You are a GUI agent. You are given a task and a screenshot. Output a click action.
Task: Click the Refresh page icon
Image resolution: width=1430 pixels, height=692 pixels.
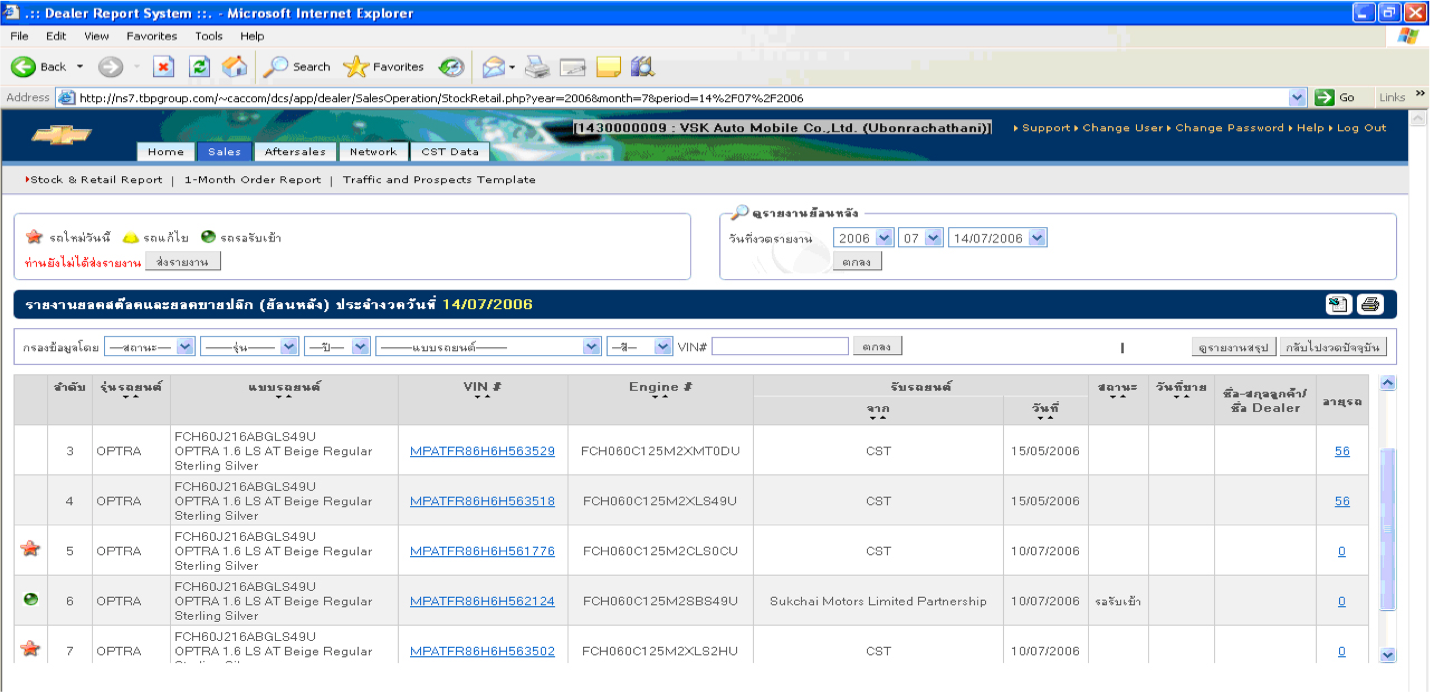pos(200,67)
